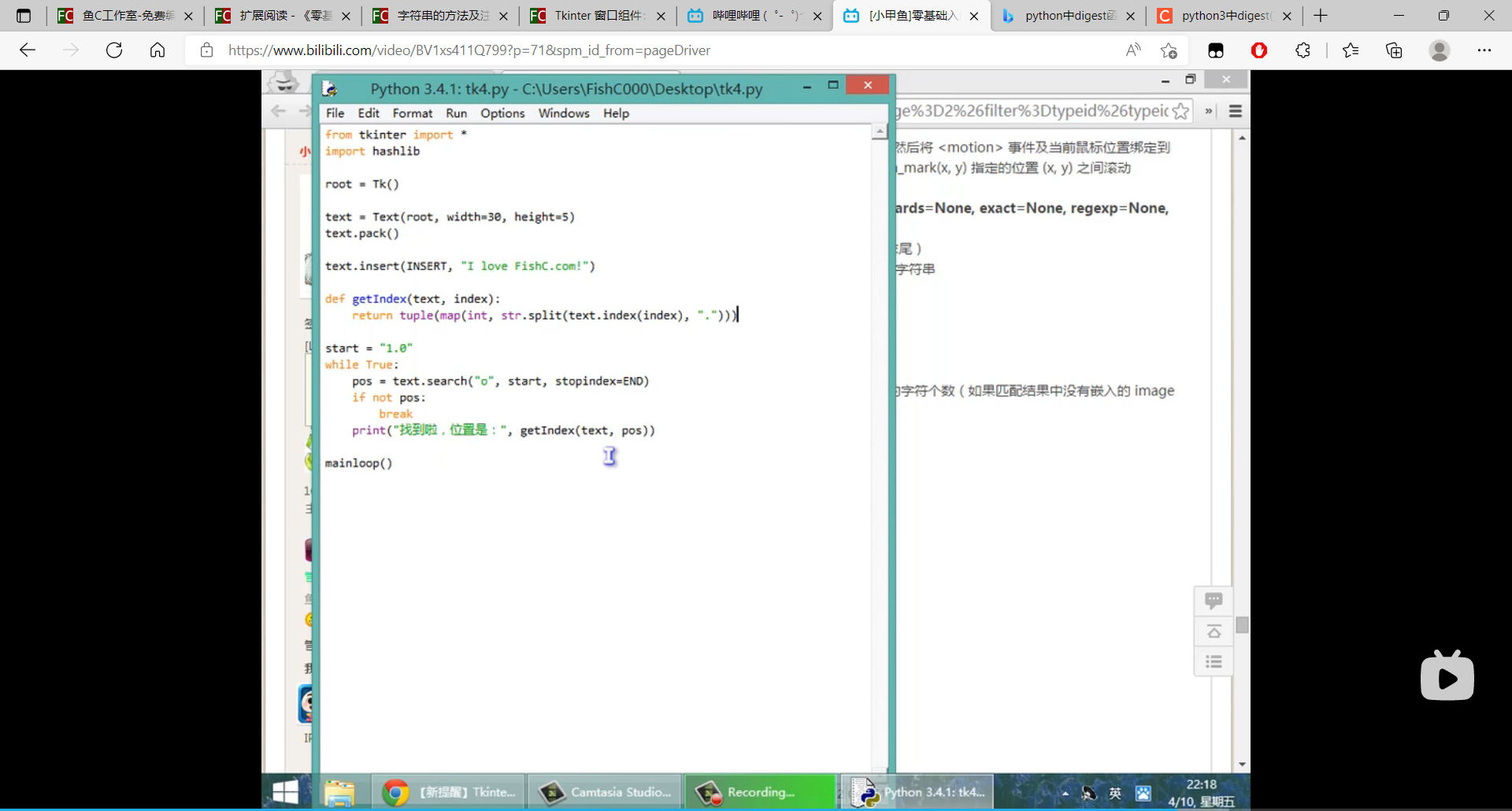This screenshot has width=1512, height=811.
Task: Expand the Chrome overflow chevron
Action: [1208, 112]
